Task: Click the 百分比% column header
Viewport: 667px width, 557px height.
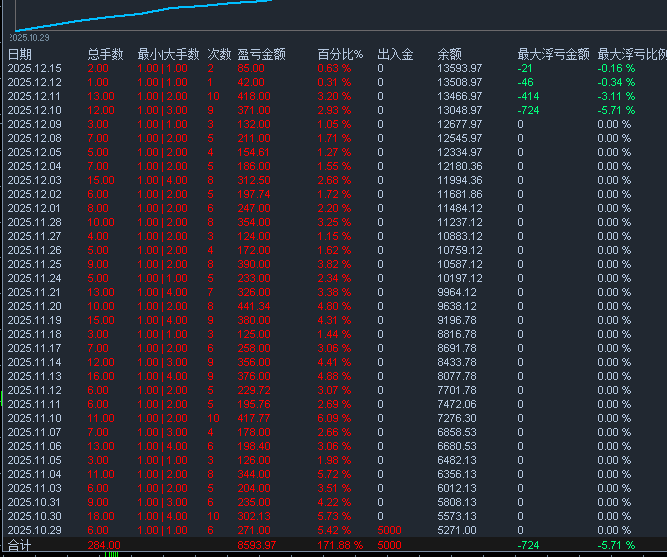Action: point(340,54)
